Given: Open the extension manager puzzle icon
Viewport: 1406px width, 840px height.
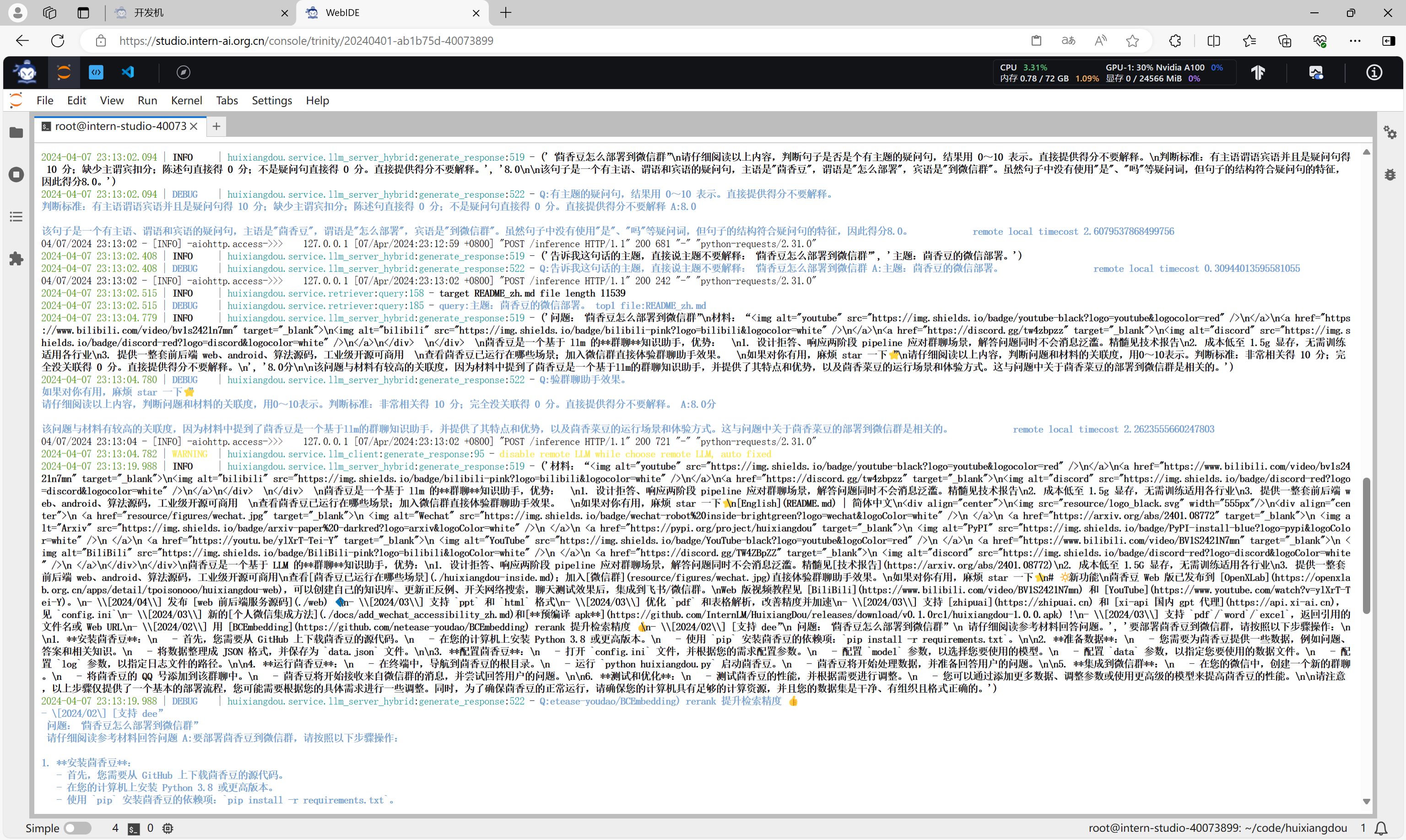Looking at the screenshot, I should [16, 258].
